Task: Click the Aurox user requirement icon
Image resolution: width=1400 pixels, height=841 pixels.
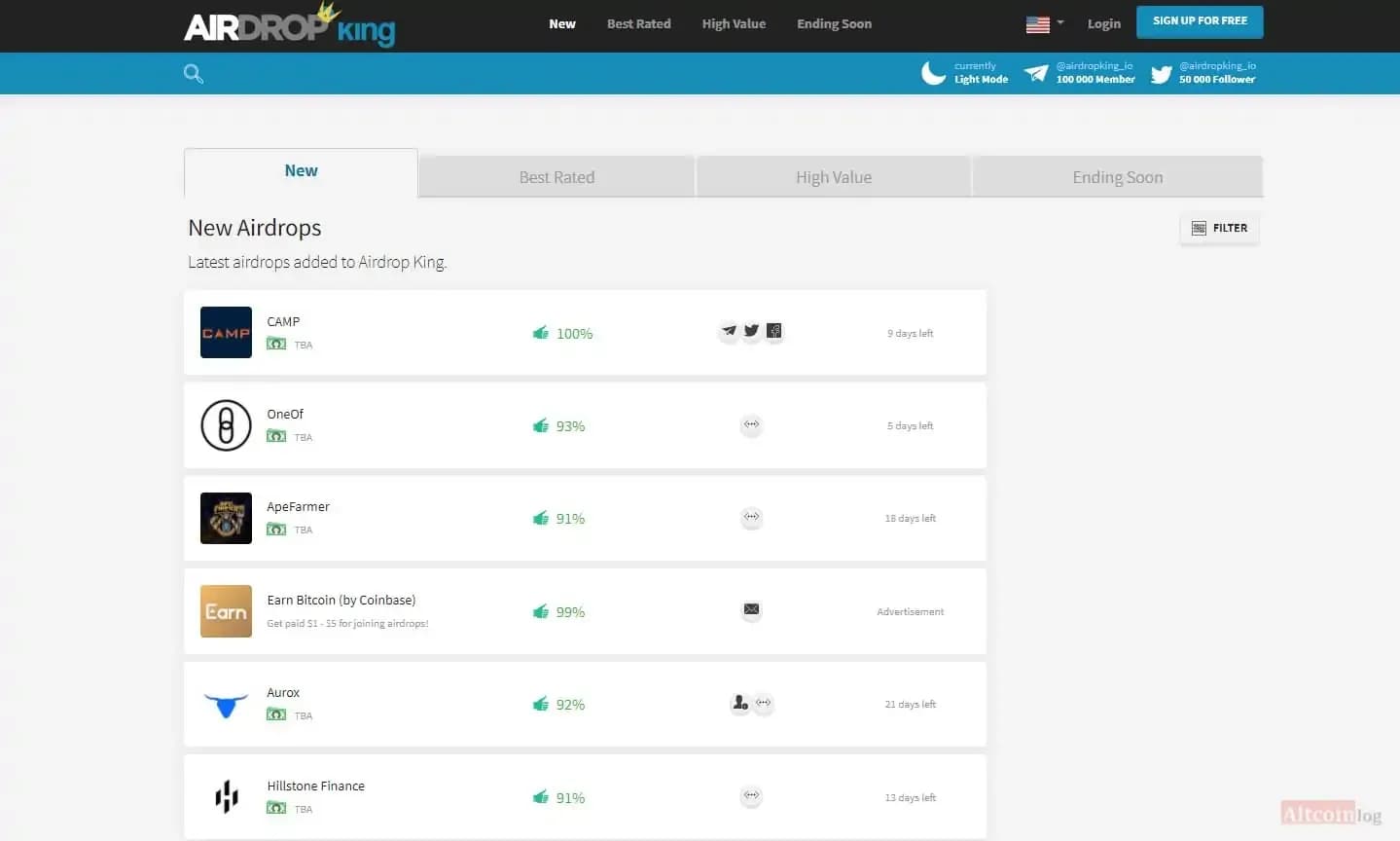Action: [x=739, y=703]
